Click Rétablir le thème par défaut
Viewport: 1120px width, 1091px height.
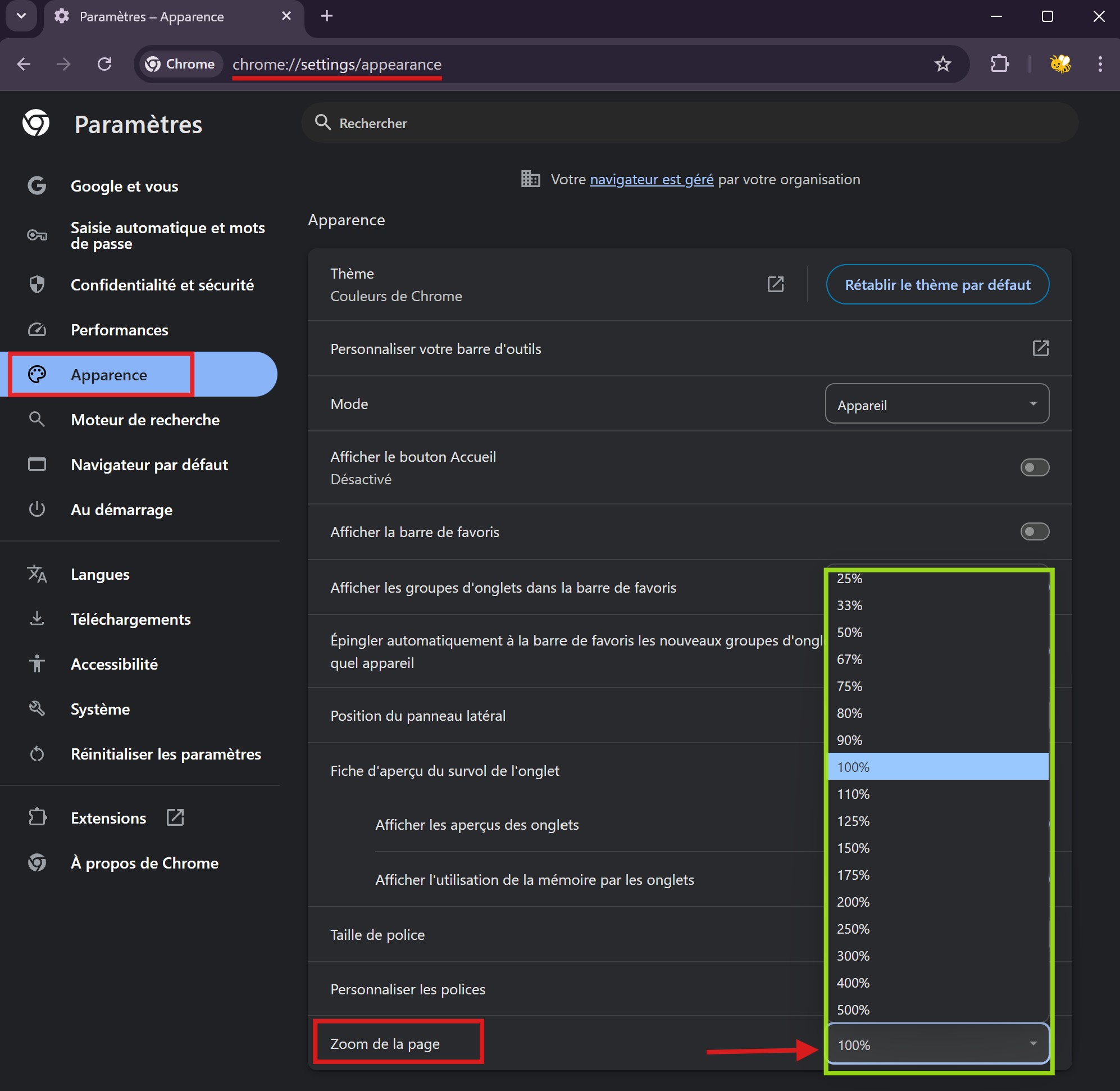click(x=937, y=285)
